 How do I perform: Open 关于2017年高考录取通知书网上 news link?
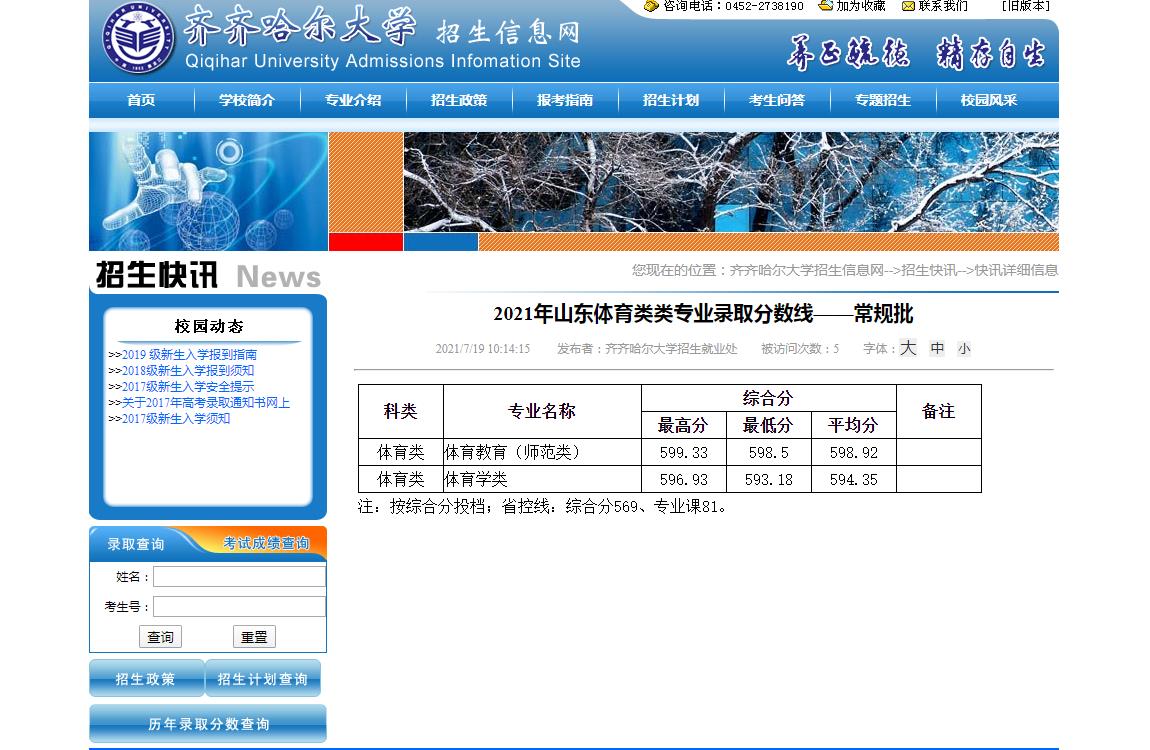[x=205, y=403]
